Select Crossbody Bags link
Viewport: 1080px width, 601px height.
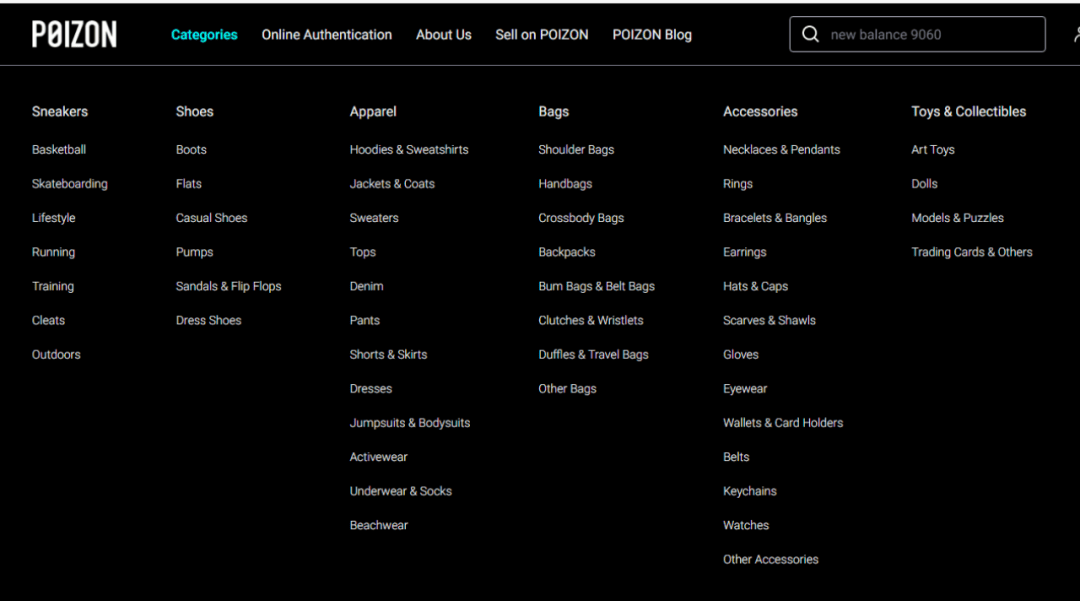pyautogui.click(x=581, y=218)
